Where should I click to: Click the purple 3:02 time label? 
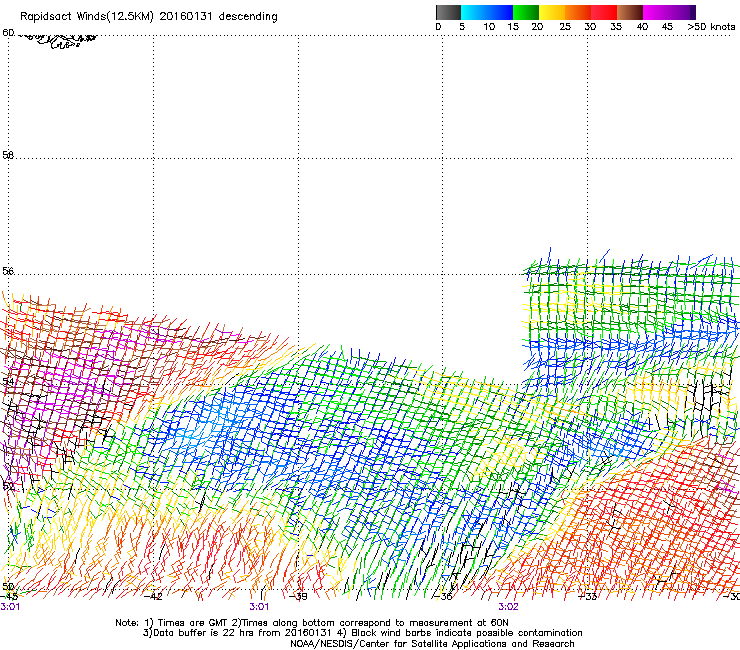508,607
